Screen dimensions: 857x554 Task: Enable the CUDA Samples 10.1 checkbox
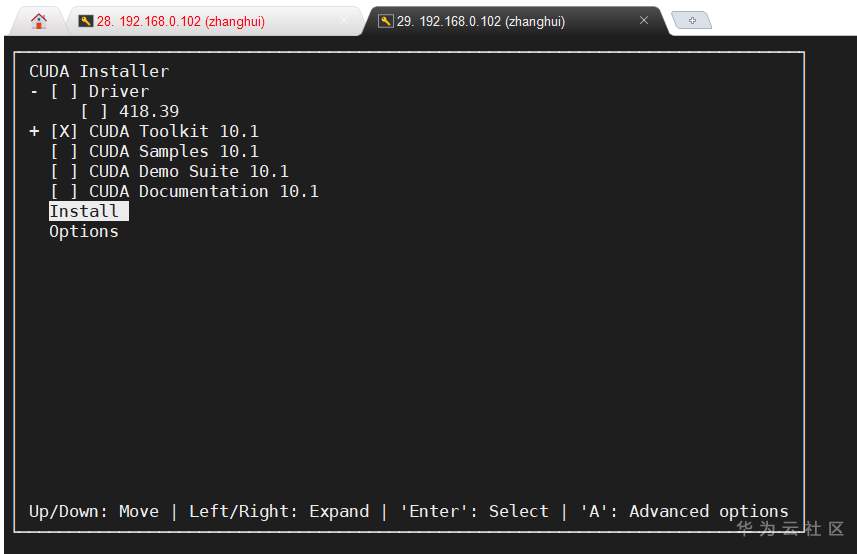(x=64, y=151)
